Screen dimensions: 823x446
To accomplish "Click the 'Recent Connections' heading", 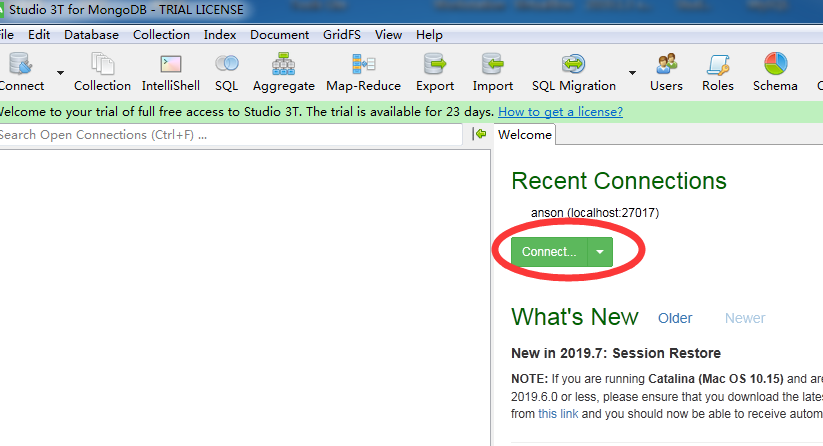I will [619, 181].
